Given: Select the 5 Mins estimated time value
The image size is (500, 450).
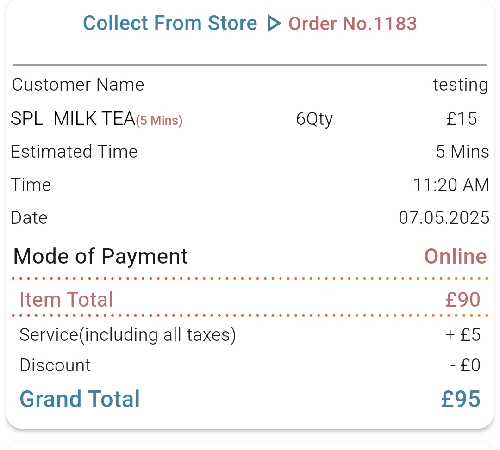Looking at the screenshot, I should click(x=462, y=152).
